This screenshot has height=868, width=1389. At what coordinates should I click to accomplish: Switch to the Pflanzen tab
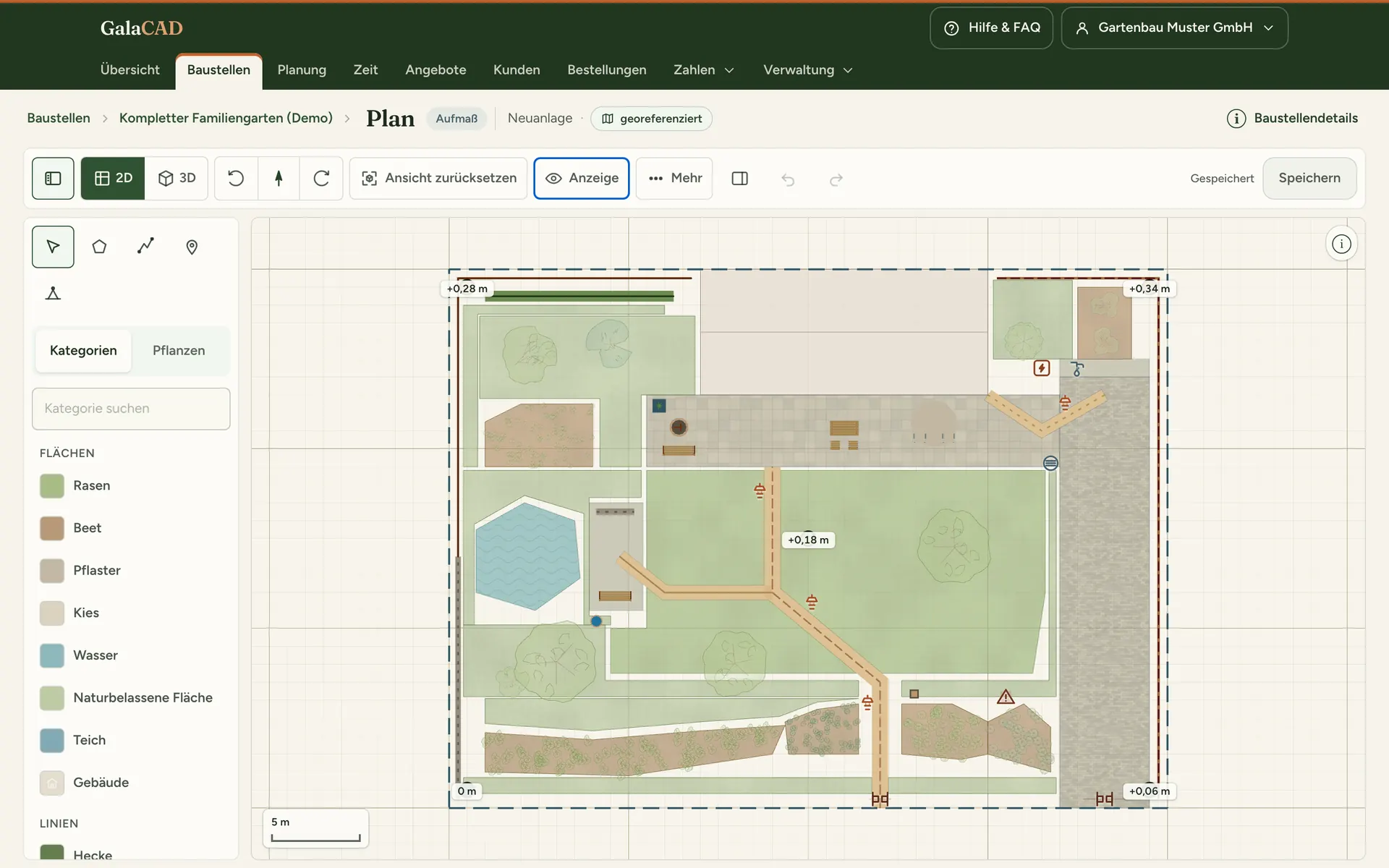179,351
